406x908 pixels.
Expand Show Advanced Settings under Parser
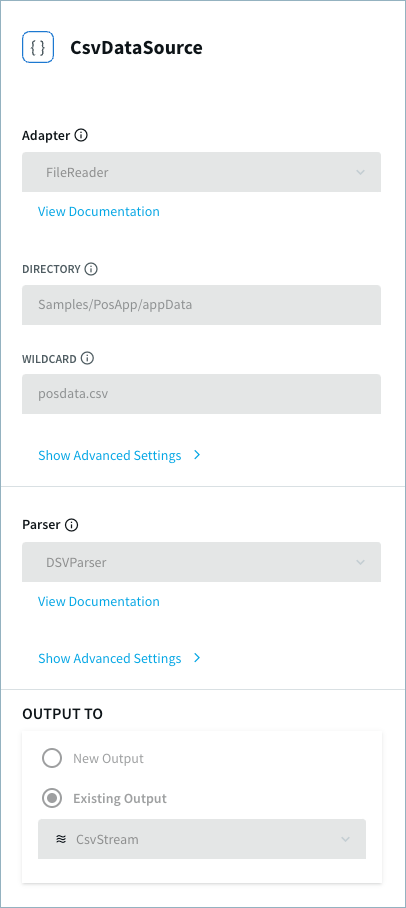coord(109,658)
